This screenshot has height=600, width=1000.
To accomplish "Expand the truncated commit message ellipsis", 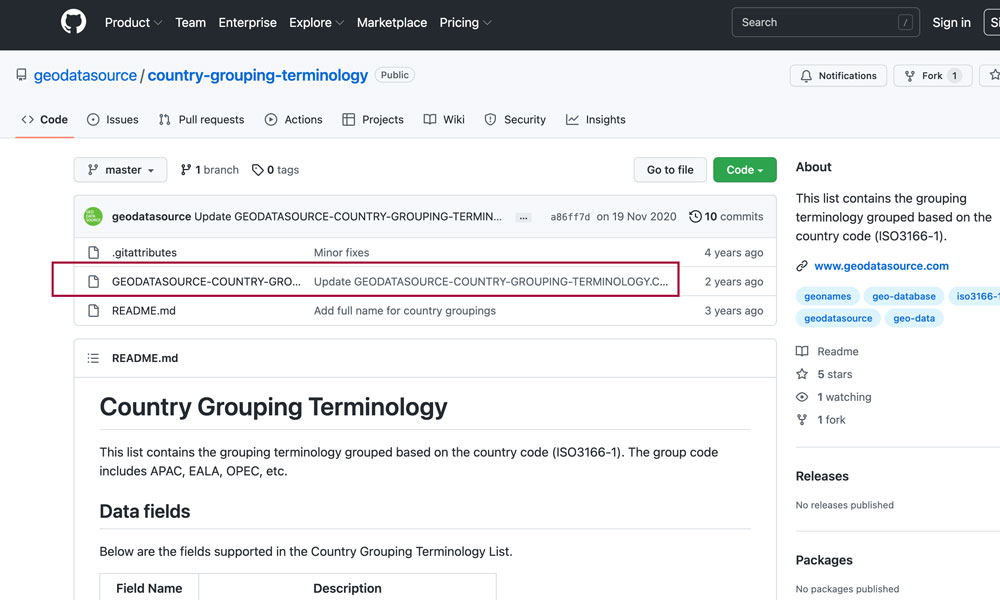I will point(523,217).
